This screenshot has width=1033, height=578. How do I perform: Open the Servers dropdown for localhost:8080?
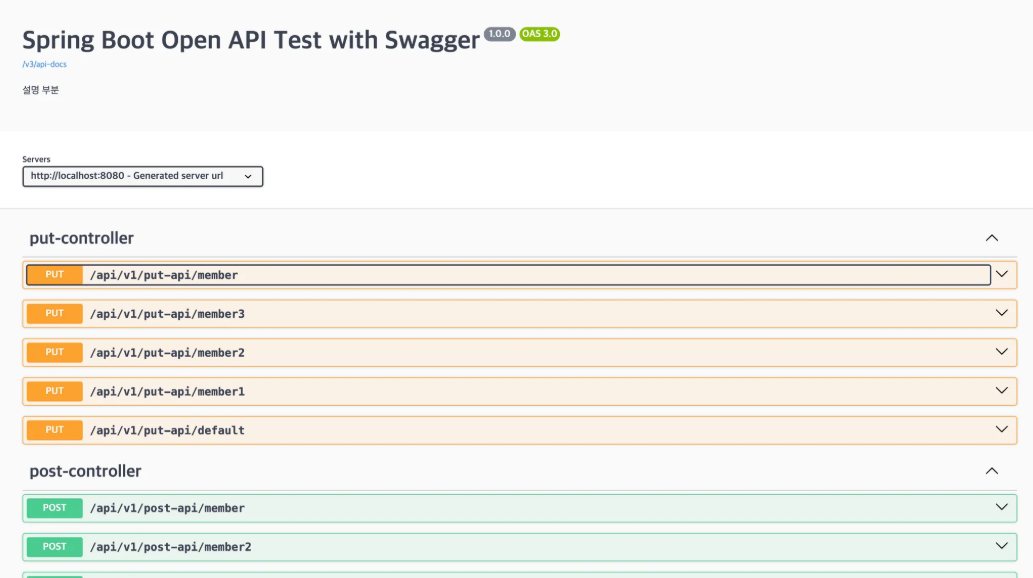click(x=142, y=176)
